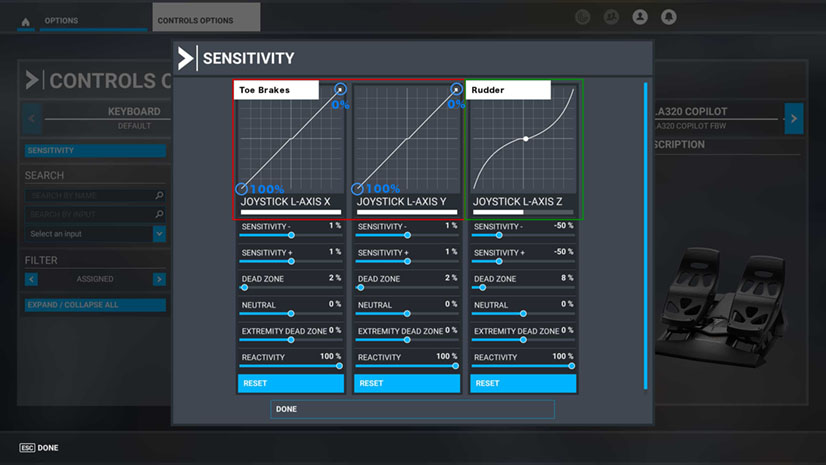The width and height of the screenshot is (826, 465).
Task: Open the Options tab
Action: click(x=61, y=20)
